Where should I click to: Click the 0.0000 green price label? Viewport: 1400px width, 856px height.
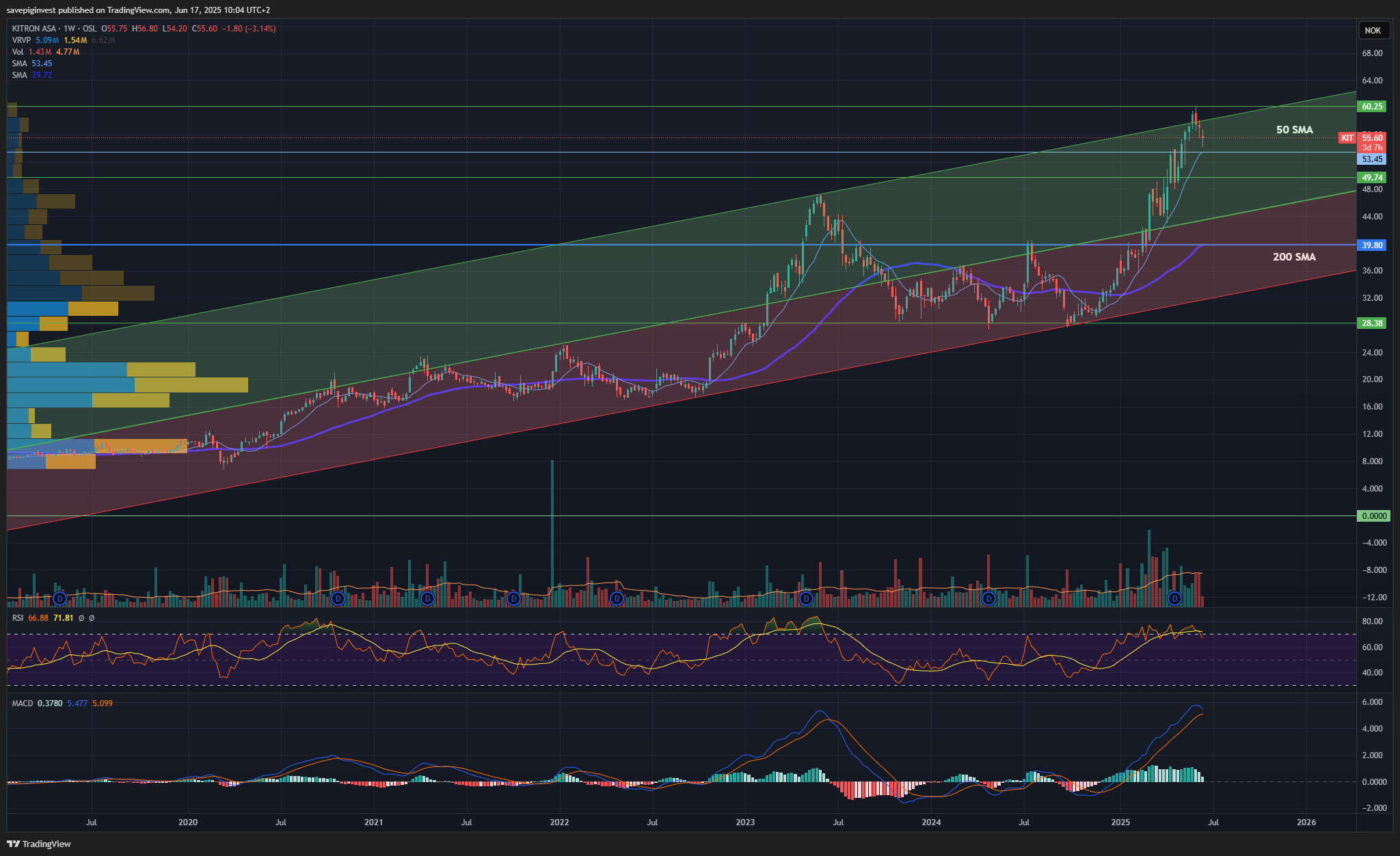(1373, 516)
